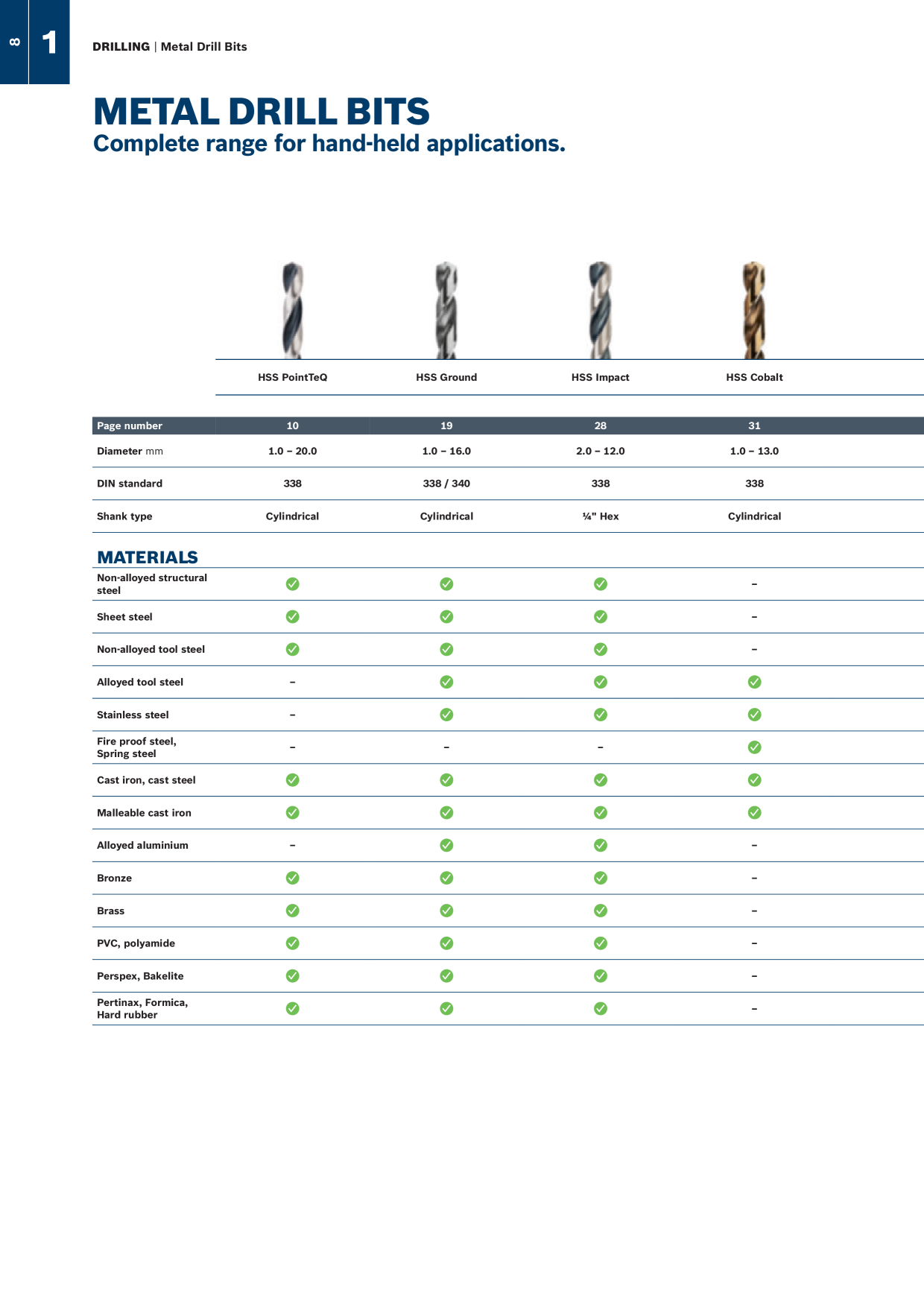Click the HSS PointTeQ column label

coord(293,377)
